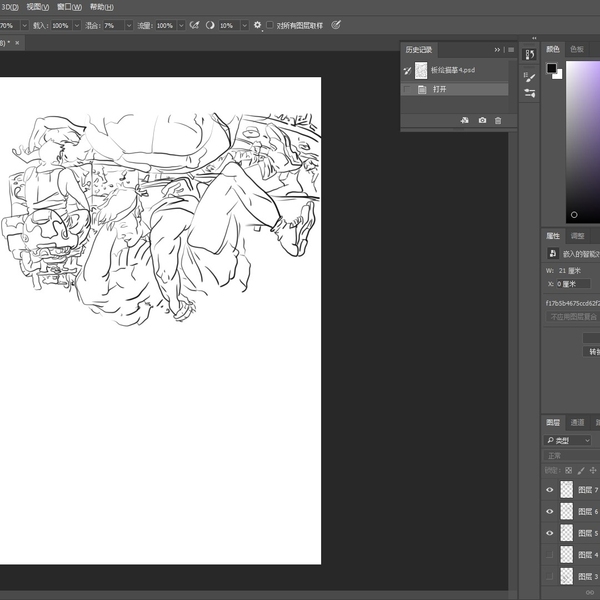
Task: Create a new snapshot with camera icon
Action: tap(482, 120)
